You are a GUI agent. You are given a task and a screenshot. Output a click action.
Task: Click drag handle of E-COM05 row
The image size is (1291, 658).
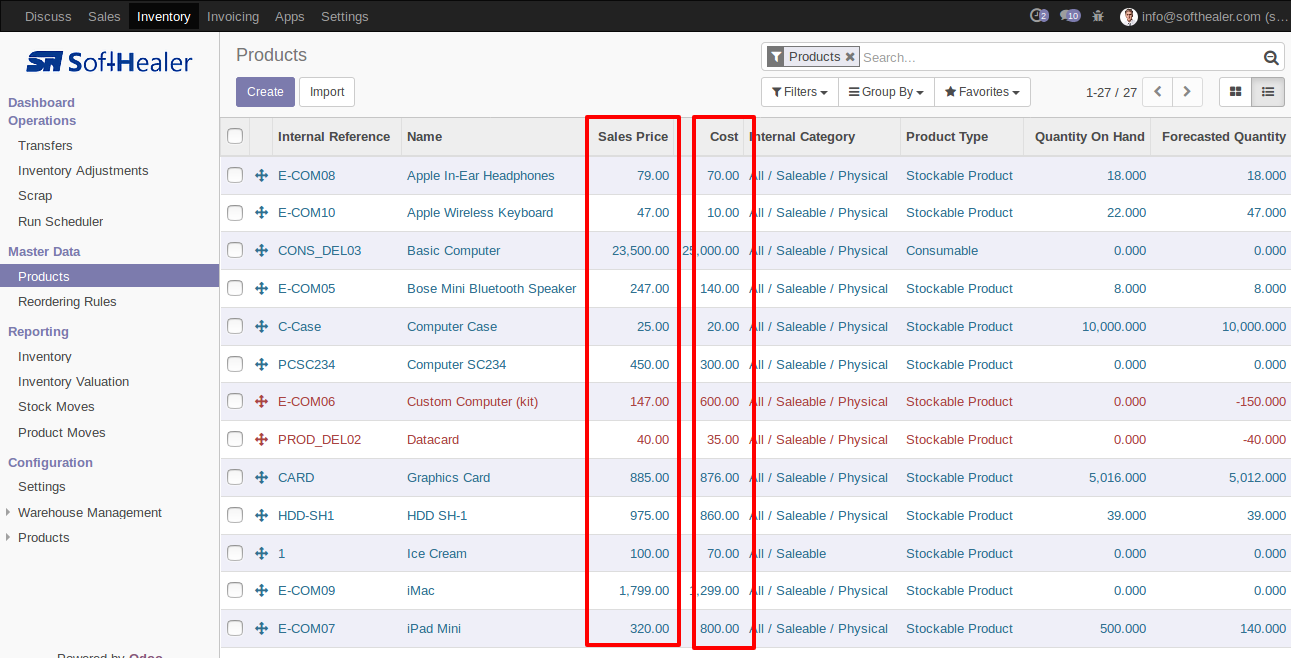pos(261,289)
